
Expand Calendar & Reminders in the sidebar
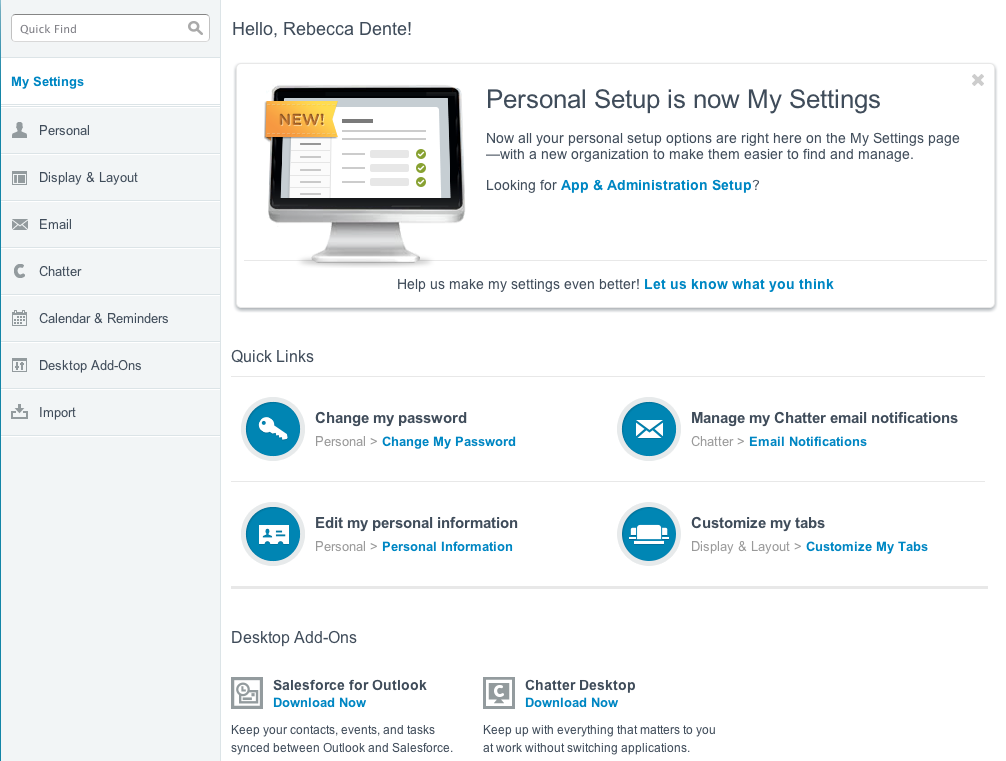(103, 318)
